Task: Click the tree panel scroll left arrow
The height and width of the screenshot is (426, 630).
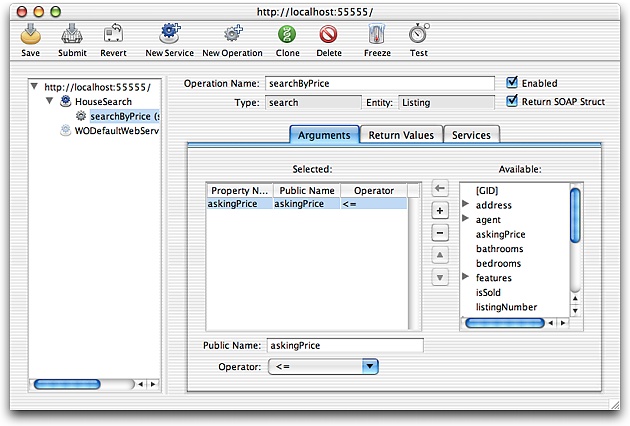Action: [x=140, y=384]
